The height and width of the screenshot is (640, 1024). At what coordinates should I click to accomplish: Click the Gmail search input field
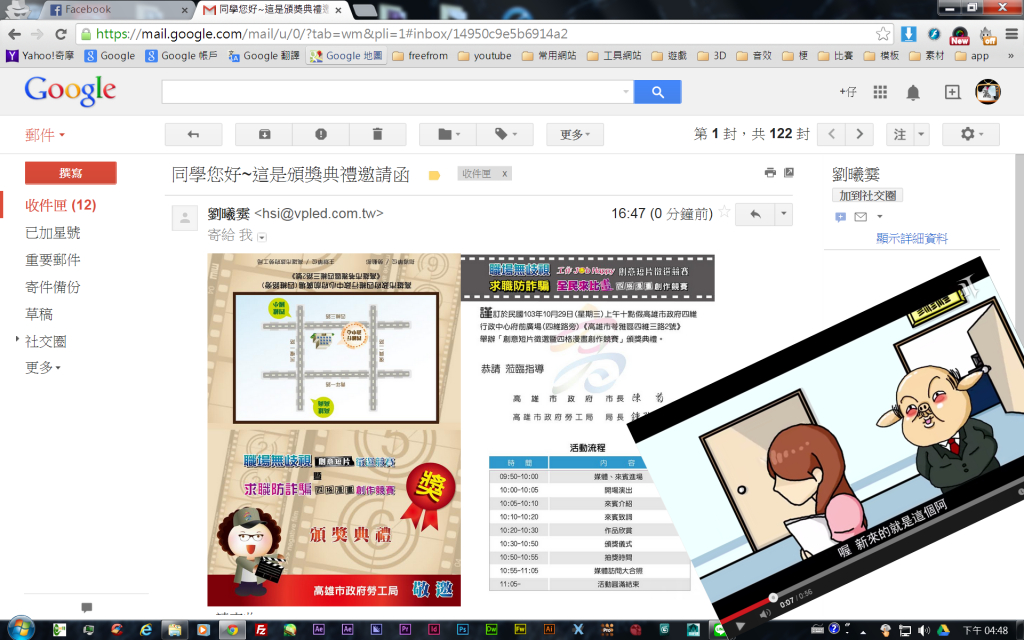pyautogui.click(x=397, y=92)
